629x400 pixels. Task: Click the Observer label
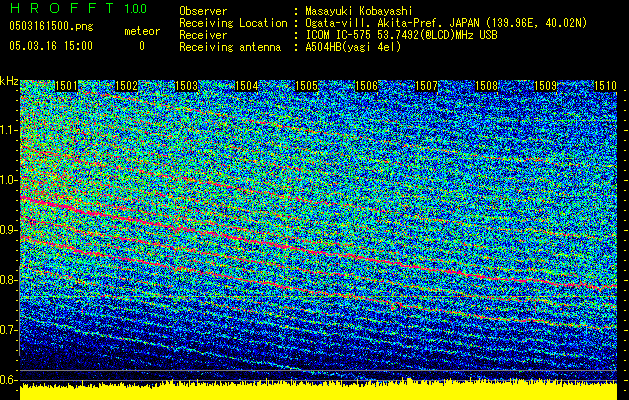[203, 11]
